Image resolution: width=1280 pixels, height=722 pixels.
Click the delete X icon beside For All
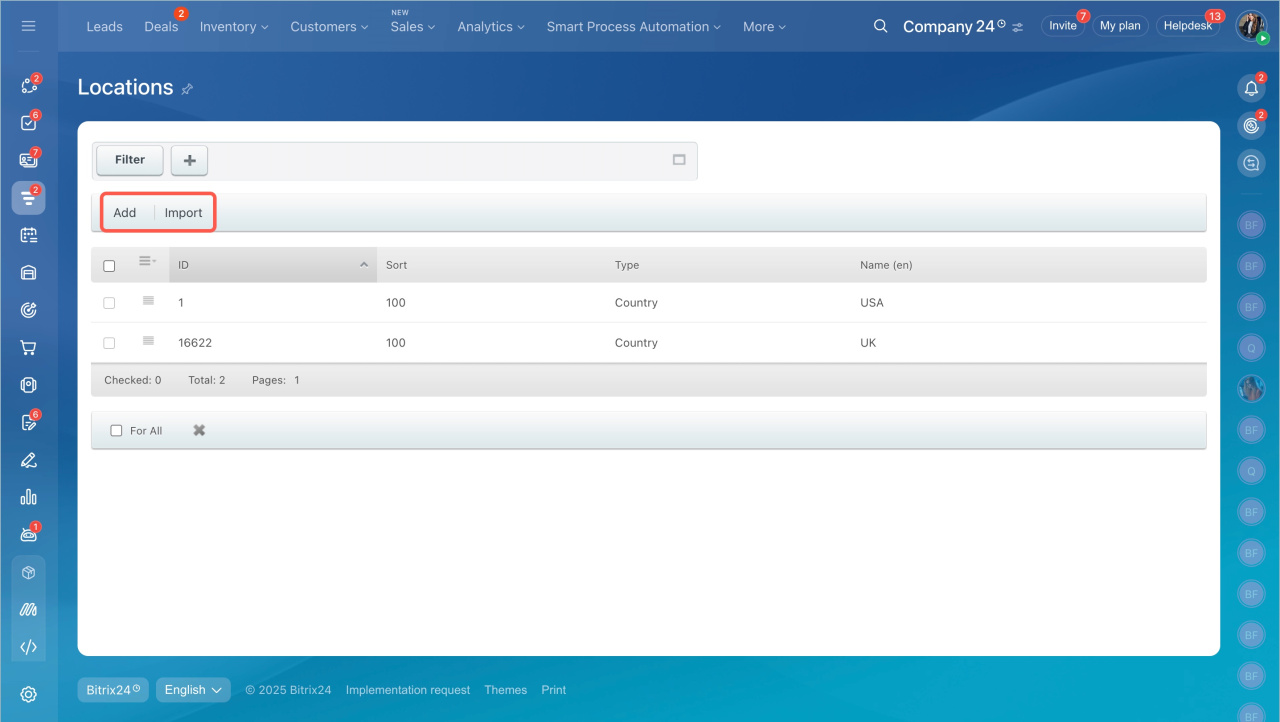[x=199, y=430]
